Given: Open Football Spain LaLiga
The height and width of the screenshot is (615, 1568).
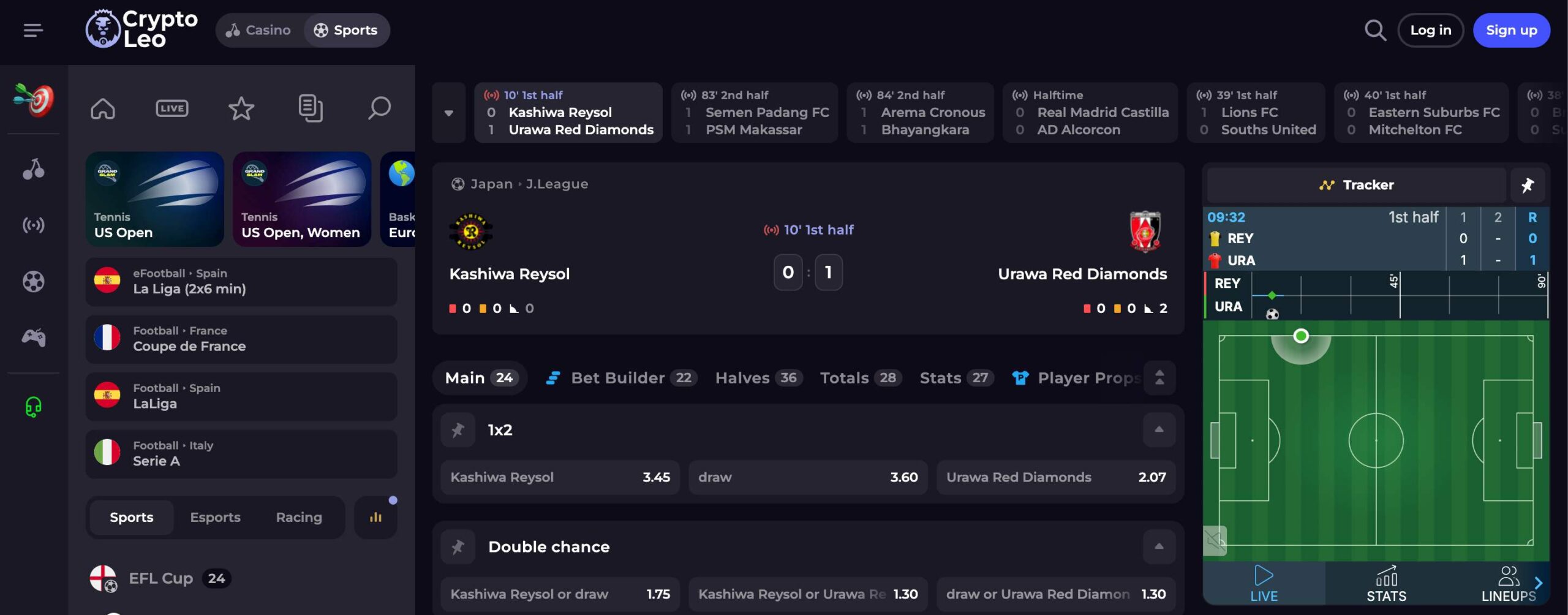Looking at the screenshot, I should point(241,396).
